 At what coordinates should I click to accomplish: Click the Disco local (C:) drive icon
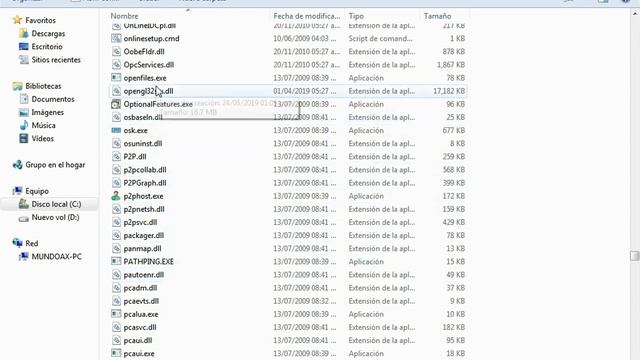24,204
